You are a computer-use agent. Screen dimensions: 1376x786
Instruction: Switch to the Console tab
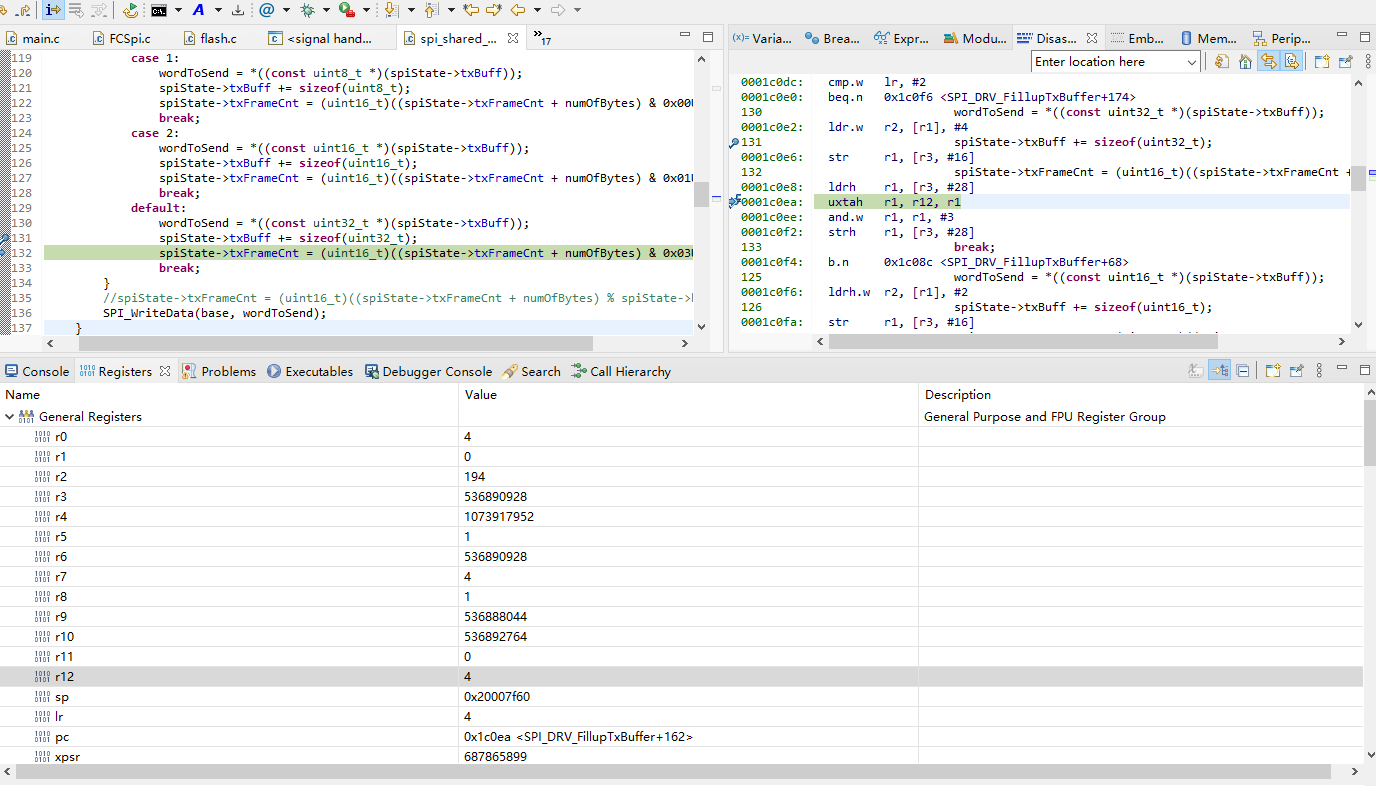37,371
